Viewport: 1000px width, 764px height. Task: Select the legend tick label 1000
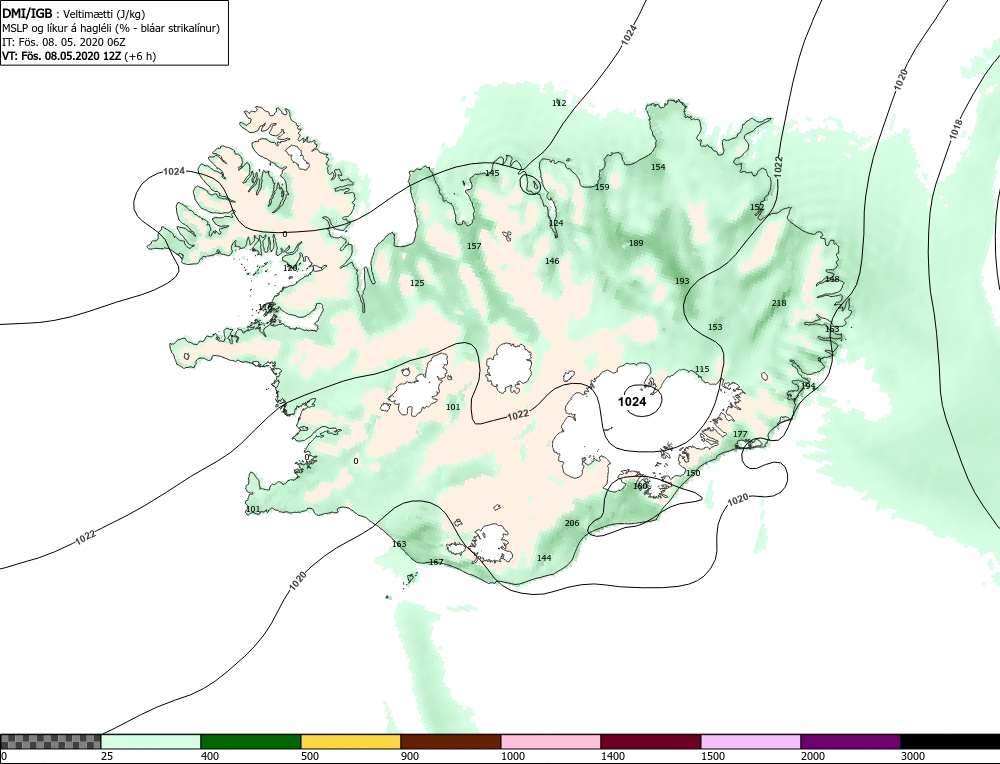(x=513, y=756)
